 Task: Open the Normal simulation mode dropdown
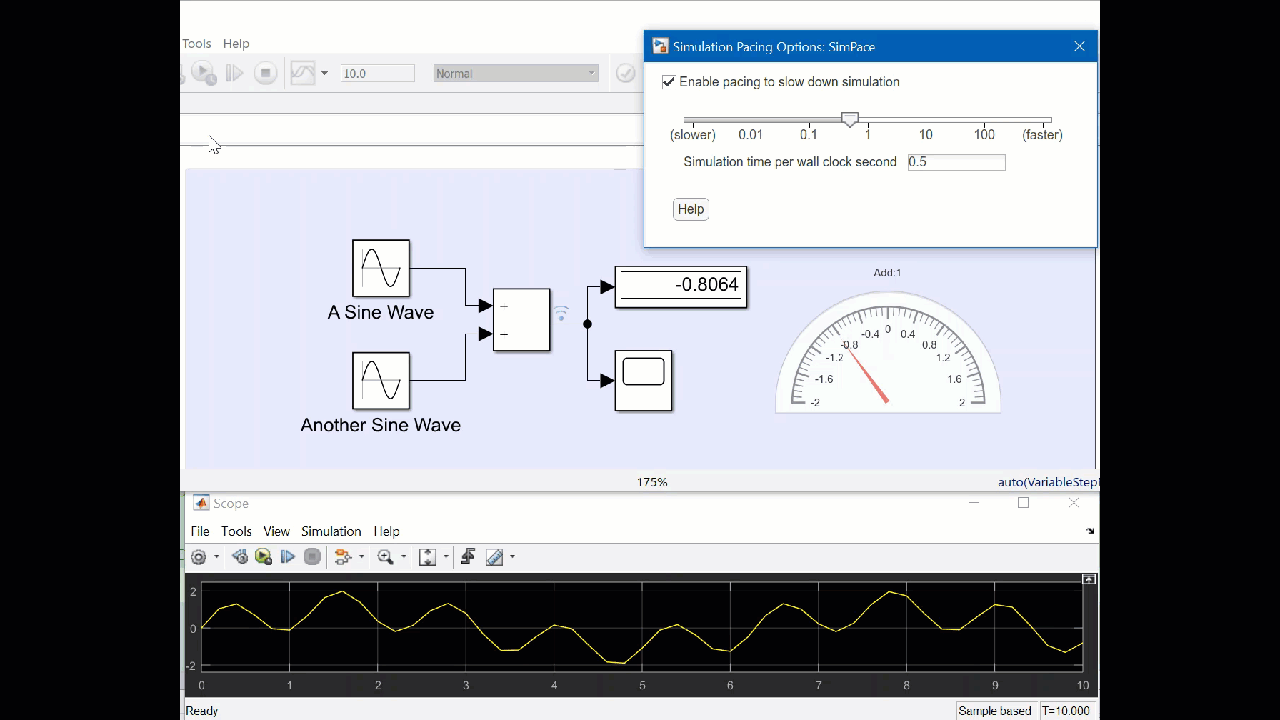pos(516,73)
